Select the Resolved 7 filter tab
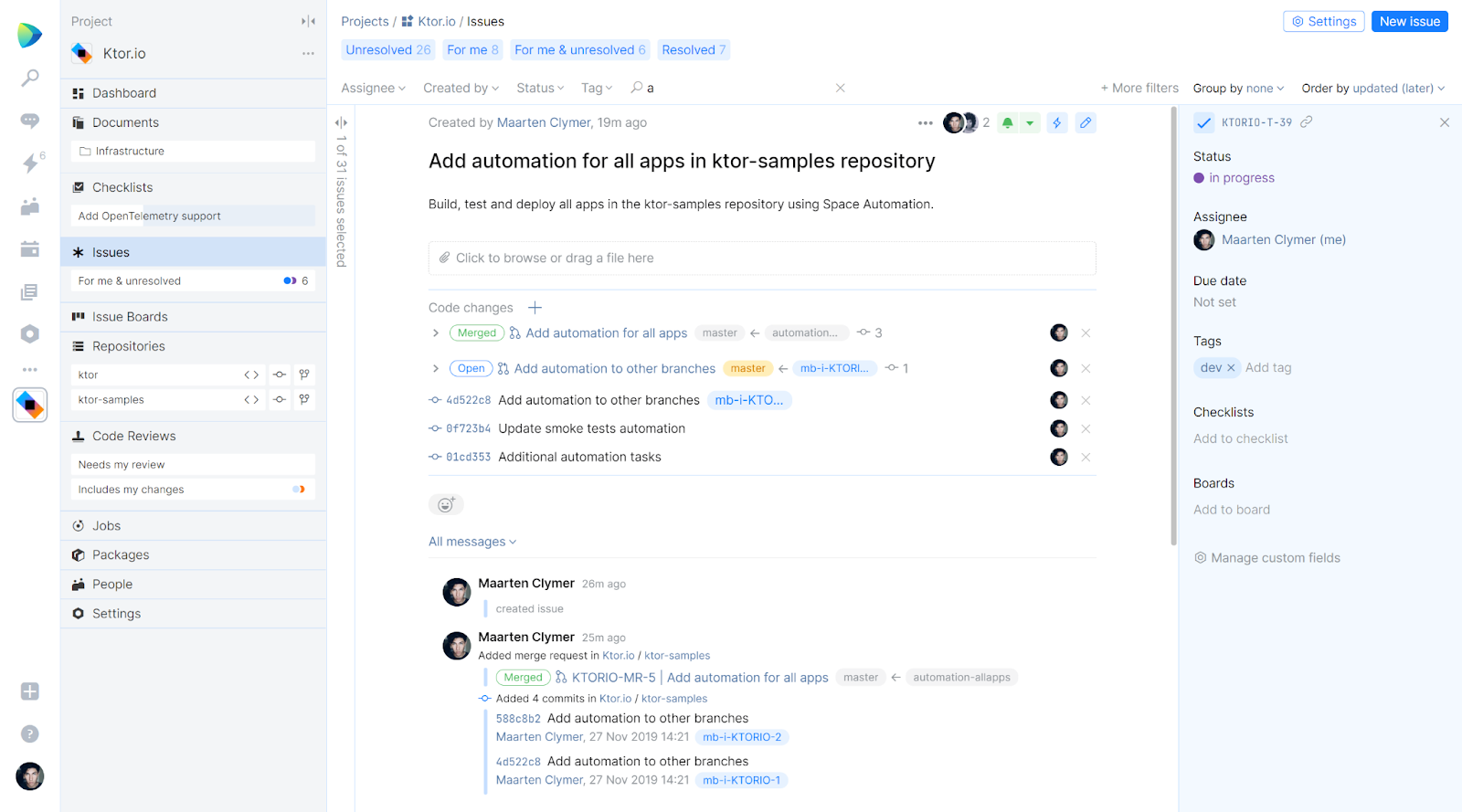The height and width of the screenshot is (812, 1462). point(694,49)
